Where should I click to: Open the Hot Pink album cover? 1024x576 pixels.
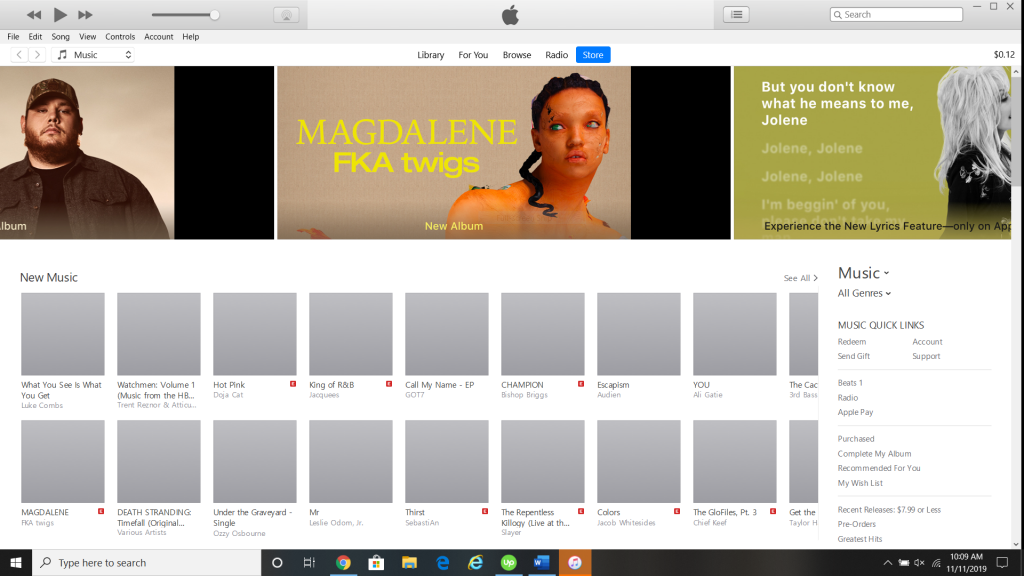pos(255,334)
